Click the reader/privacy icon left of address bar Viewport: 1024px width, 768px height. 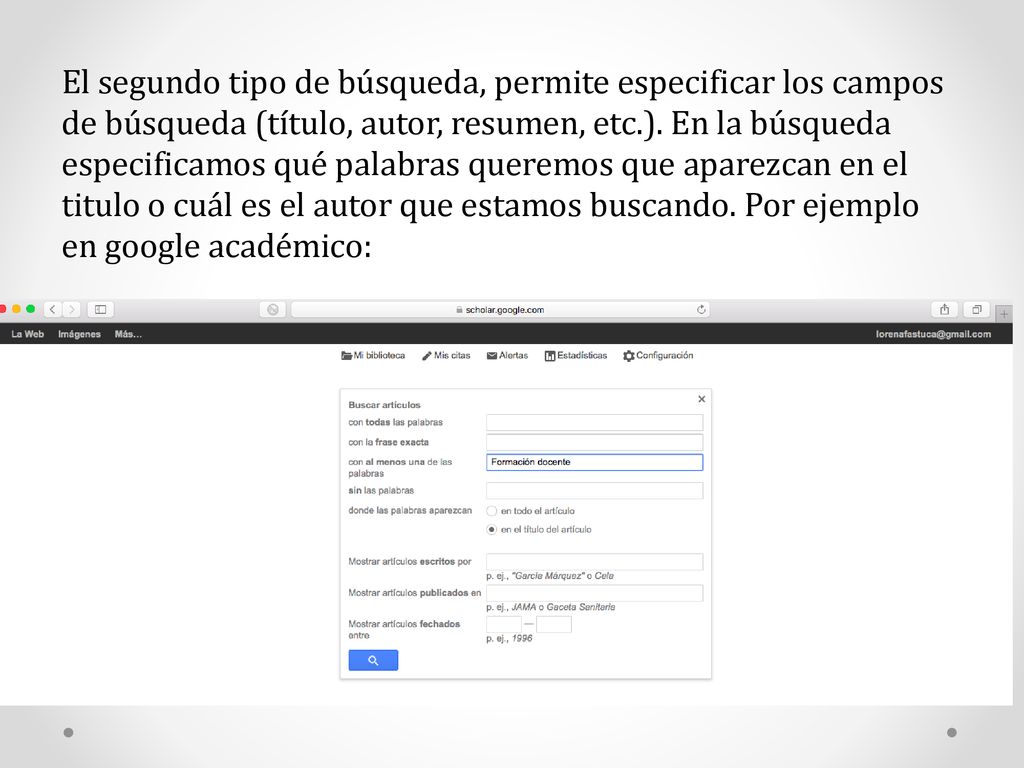coord(273,310)
